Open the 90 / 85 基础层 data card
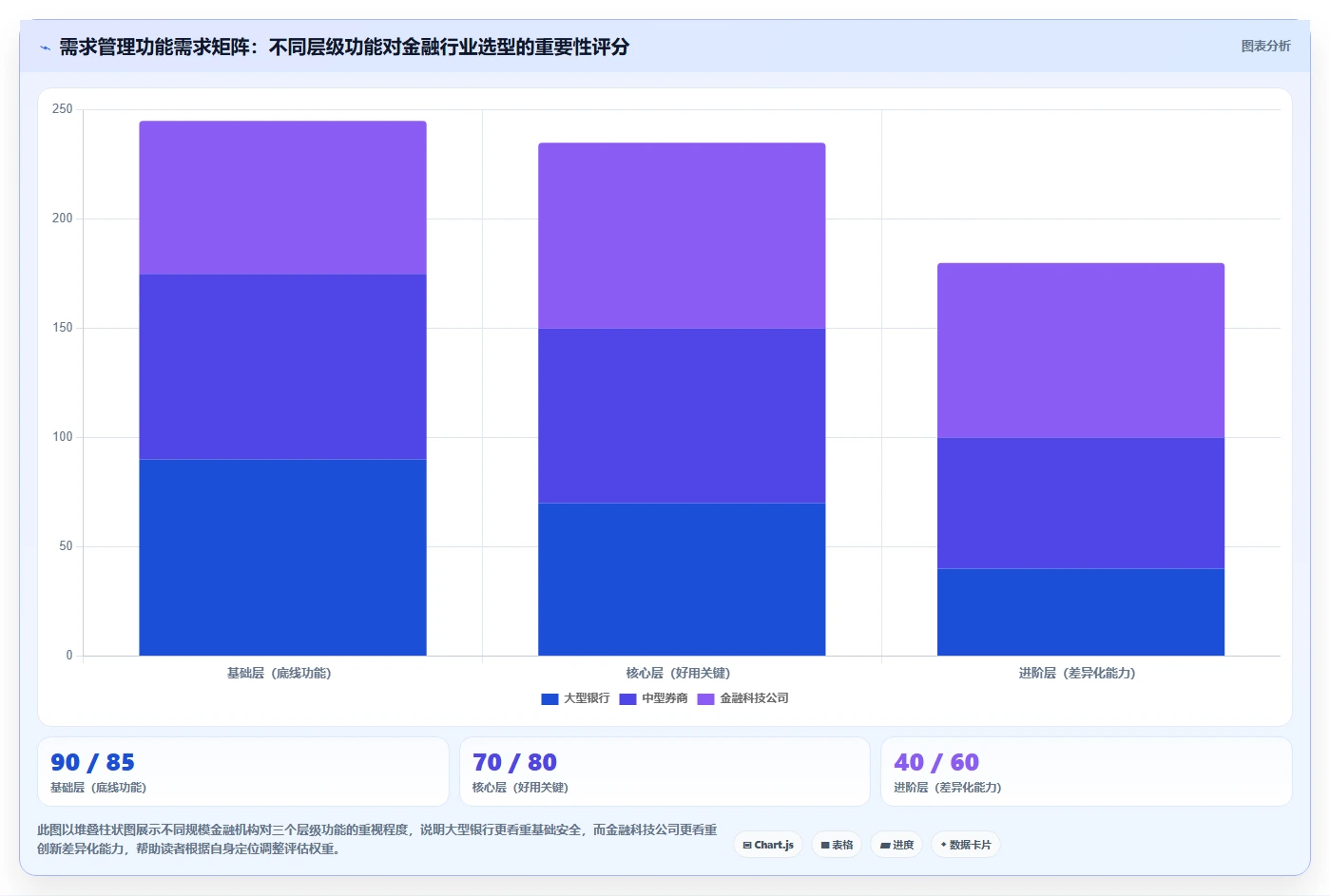1330x896 pixels. [243, 772]
